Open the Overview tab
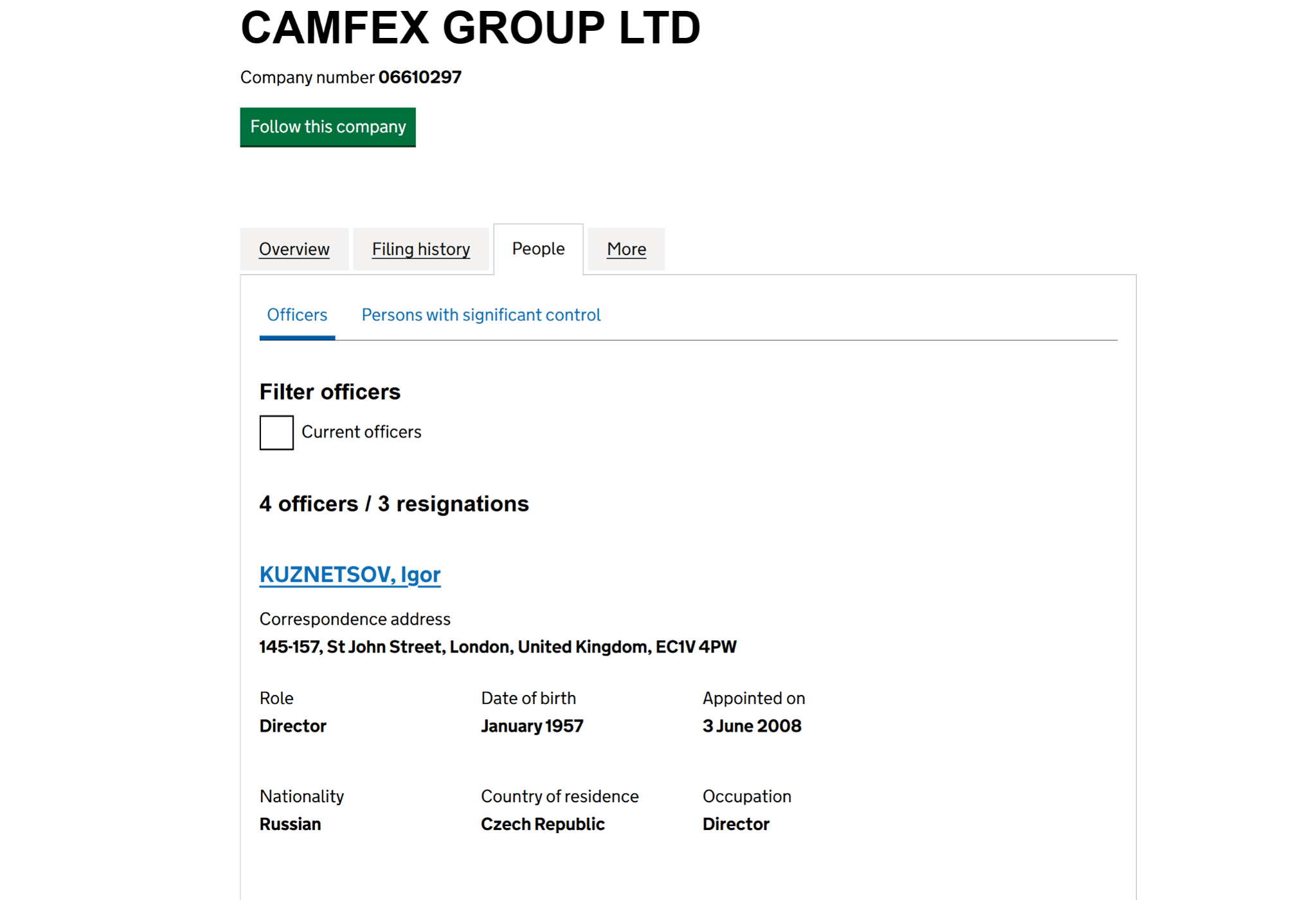1316x900 pixels. point(294,249)
